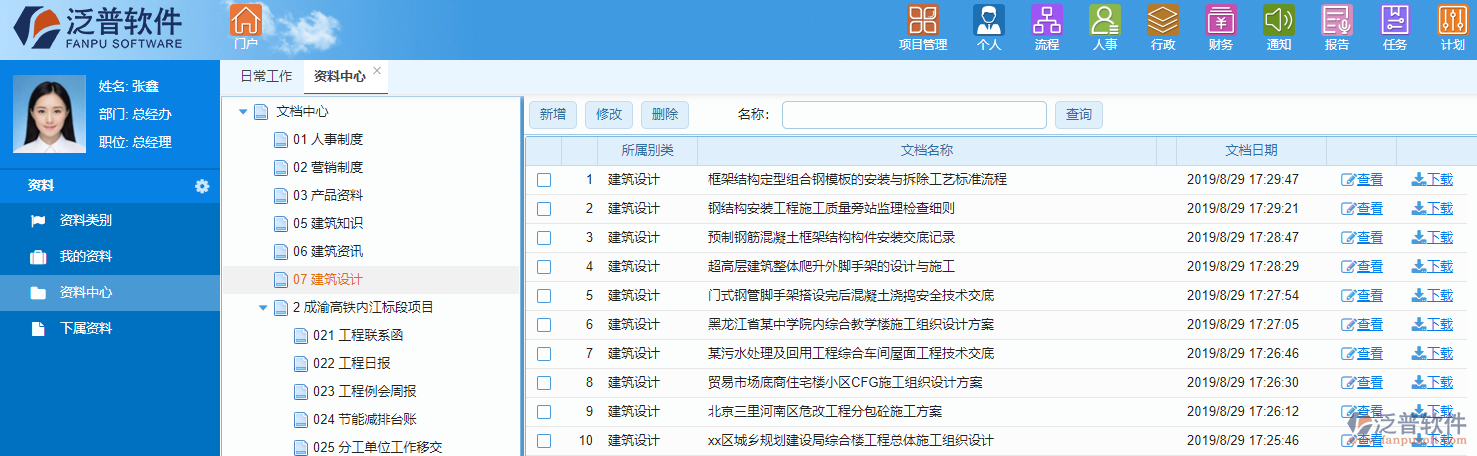
Task: Click the file icon of 下属资料
Action: 38,329
